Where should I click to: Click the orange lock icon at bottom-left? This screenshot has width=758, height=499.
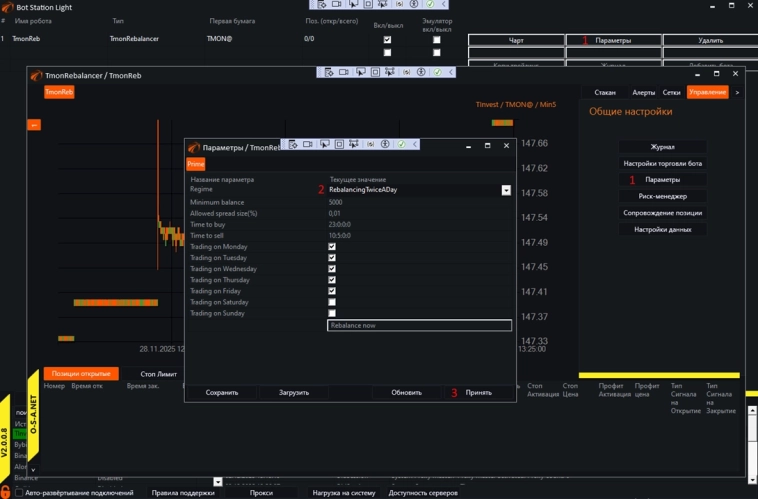pos(7,491)
